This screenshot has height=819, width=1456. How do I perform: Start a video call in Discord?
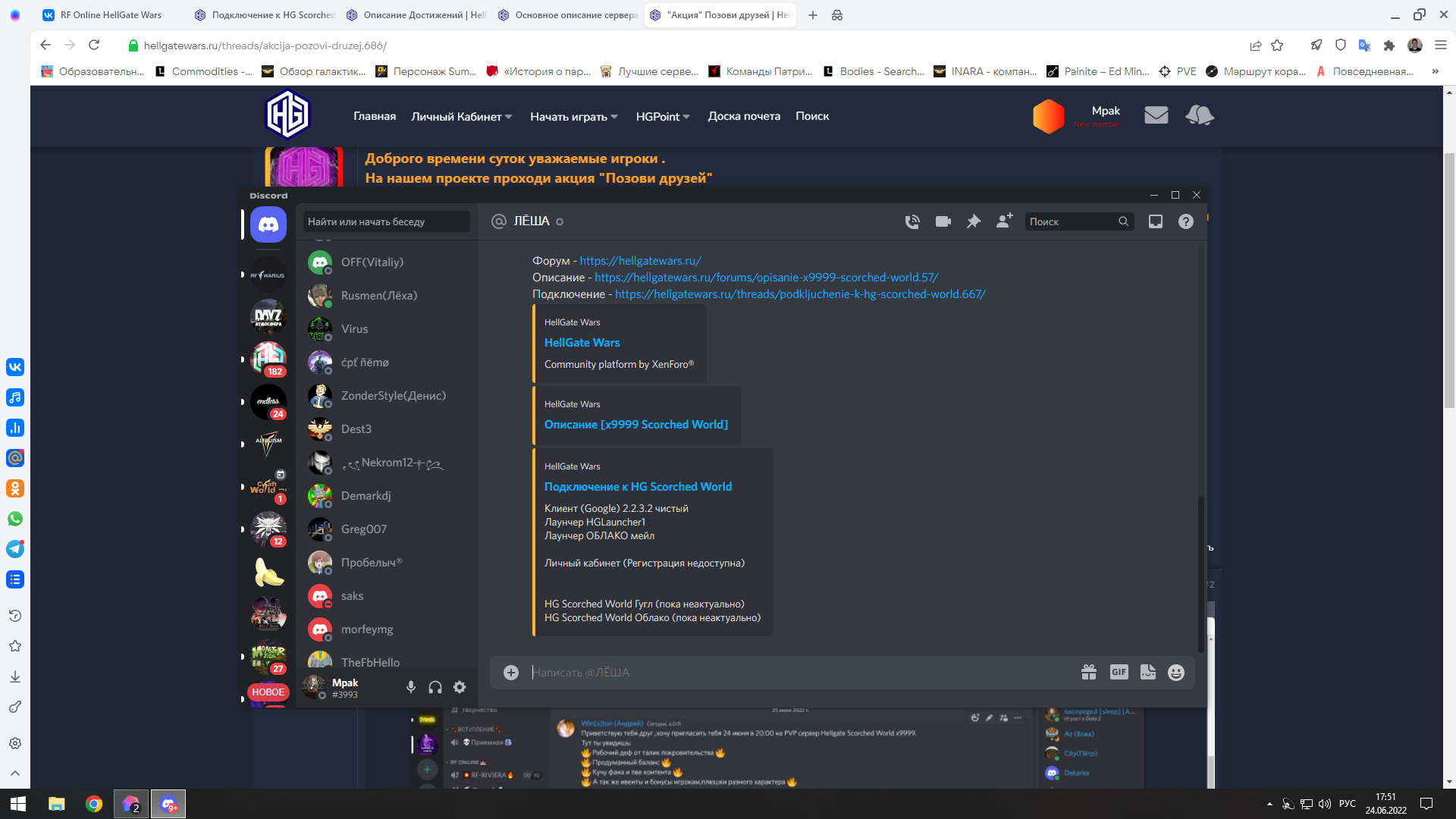[x=943, y=221]
